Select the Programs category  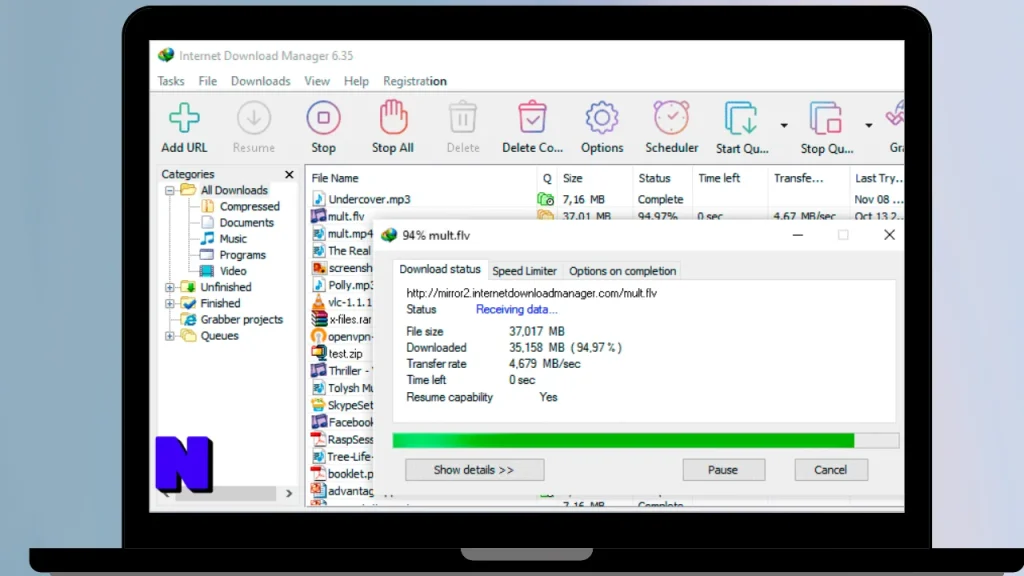(242, 255)
